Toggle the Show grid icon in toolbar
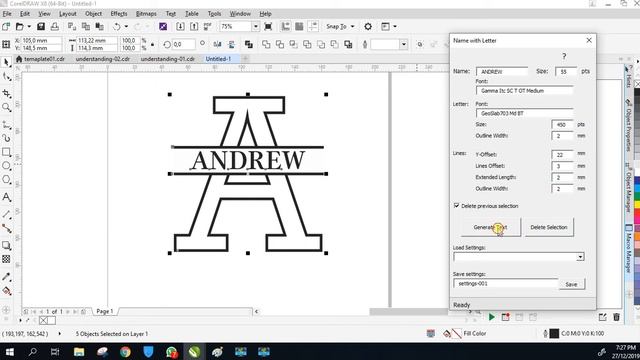Image resolution: width=640 pixels, height=360 pixels. [x=299, y=27]
